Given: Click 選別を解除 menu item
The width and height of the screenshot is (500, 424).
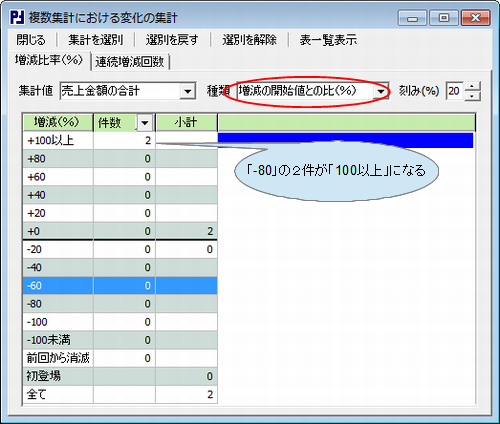Looking at the screenshot, I should pyautogui.click(x=250, y=40).
